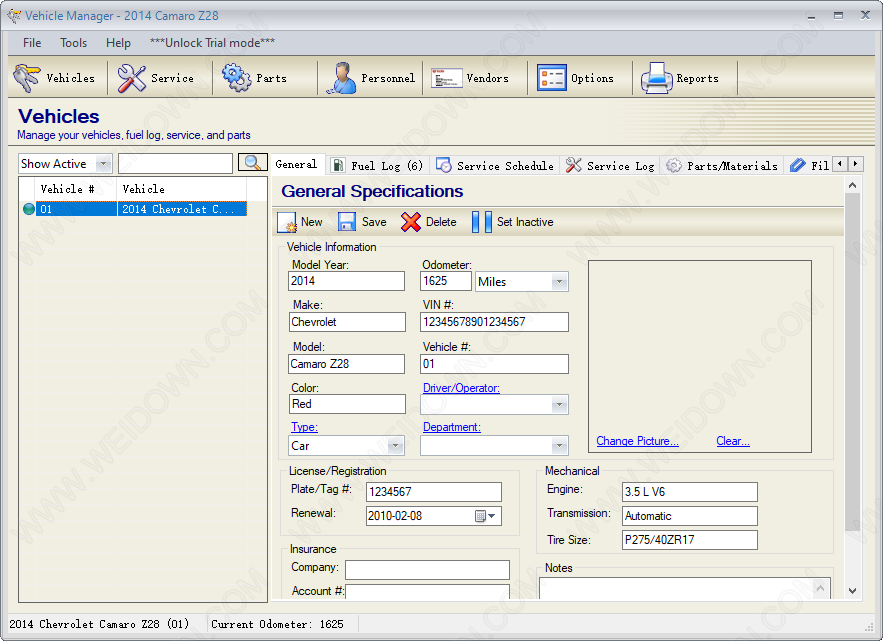The width and height of the screenshot is (883, 641).
Task: Click the Vehicle Manager app title icon
Action: point(14,16)
